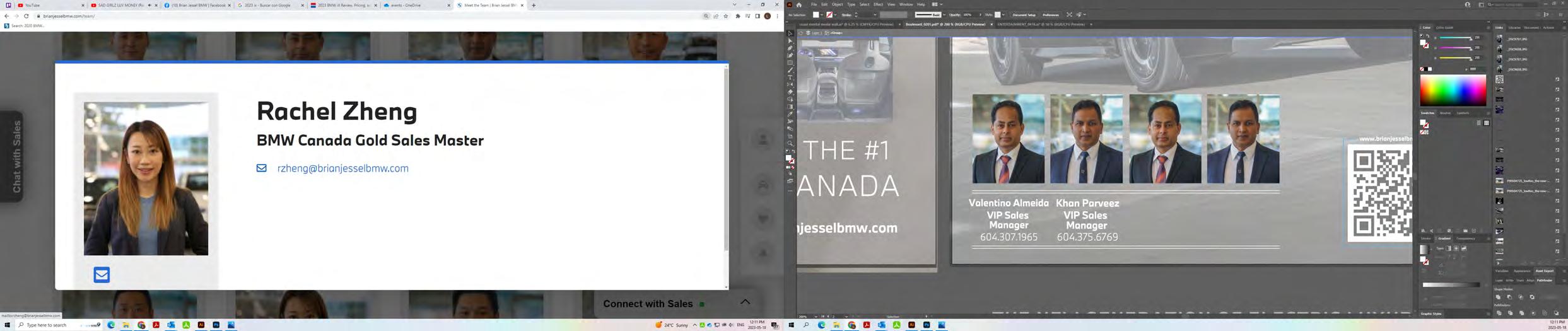Click the Search: 2020 BMW bookmark
This screenshot has height=331, width=1568.
point(24,26)
